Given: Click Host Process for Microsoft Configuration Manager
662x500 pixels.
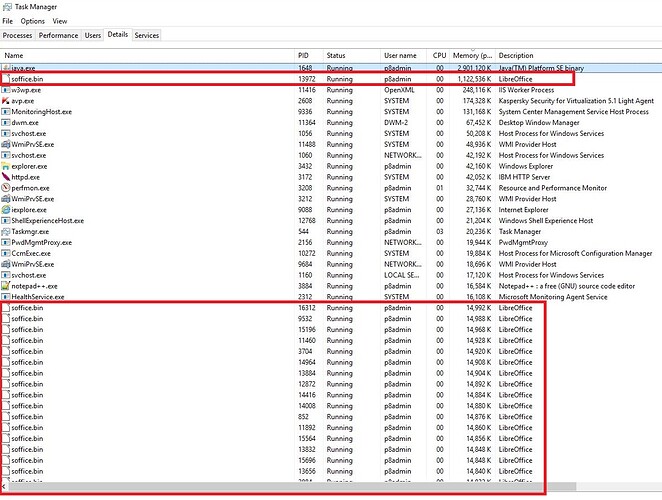Looking at the screenshot, I should pos(575,253).
